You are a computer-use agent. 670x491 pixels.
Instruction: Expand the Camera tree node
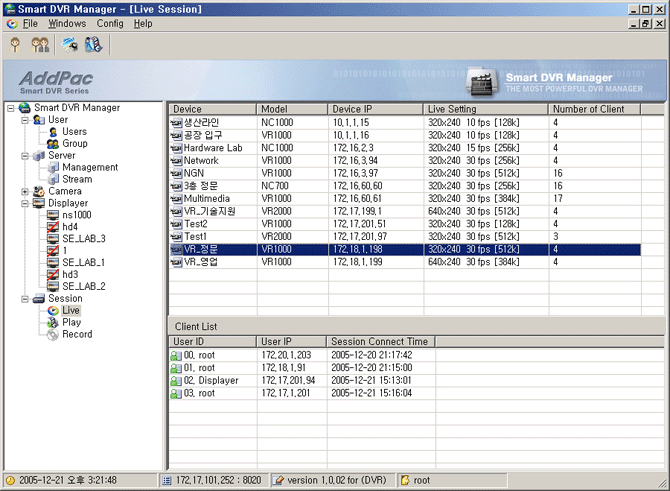pyautogui.click(x=25, y=191)
